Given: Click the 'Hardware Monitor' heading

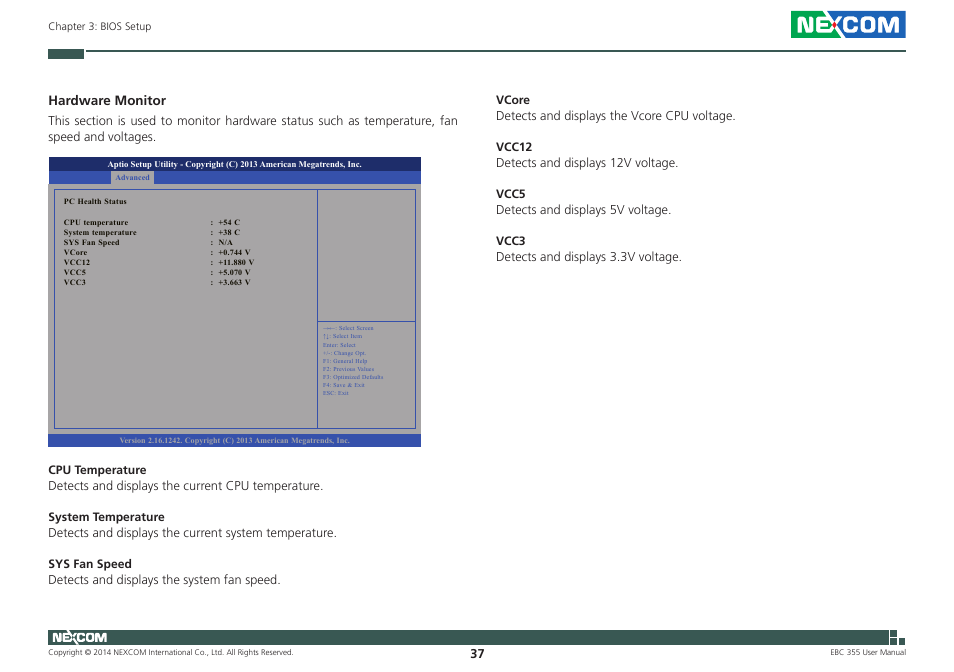Looking at the screenshot, I should pos(107,100).
